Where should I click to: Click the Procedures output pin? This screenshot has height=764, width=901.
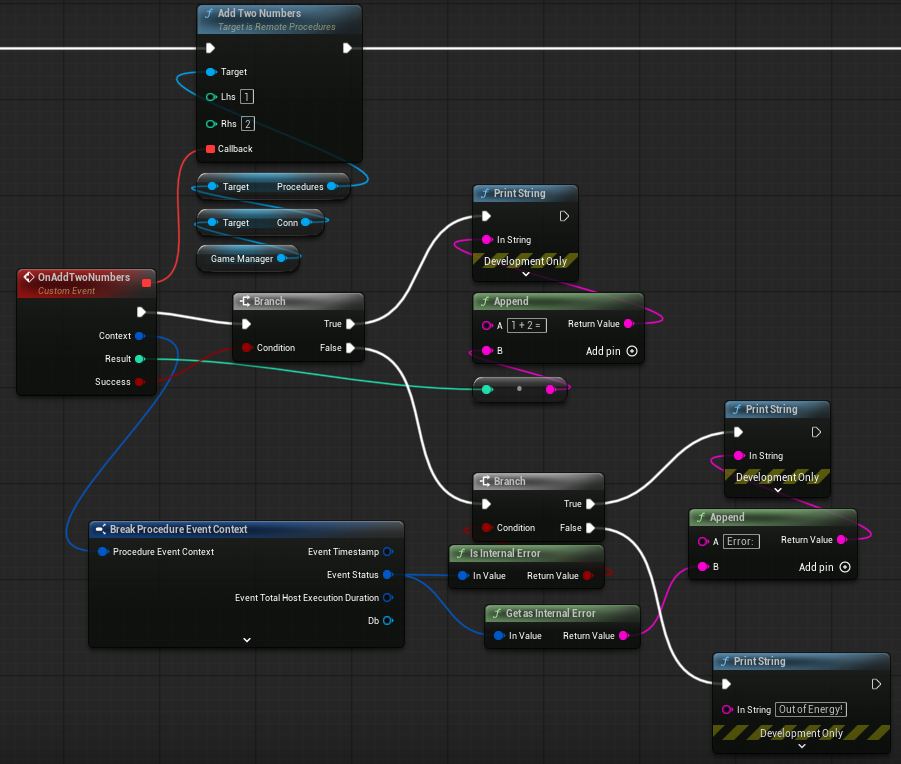point(331,187)
